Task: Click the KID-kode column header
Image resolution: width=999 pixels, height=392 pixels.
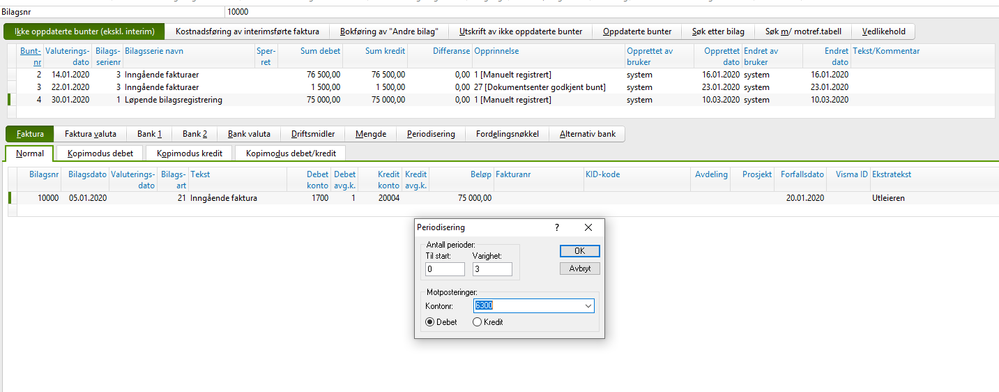Action: tap(637, 179)
